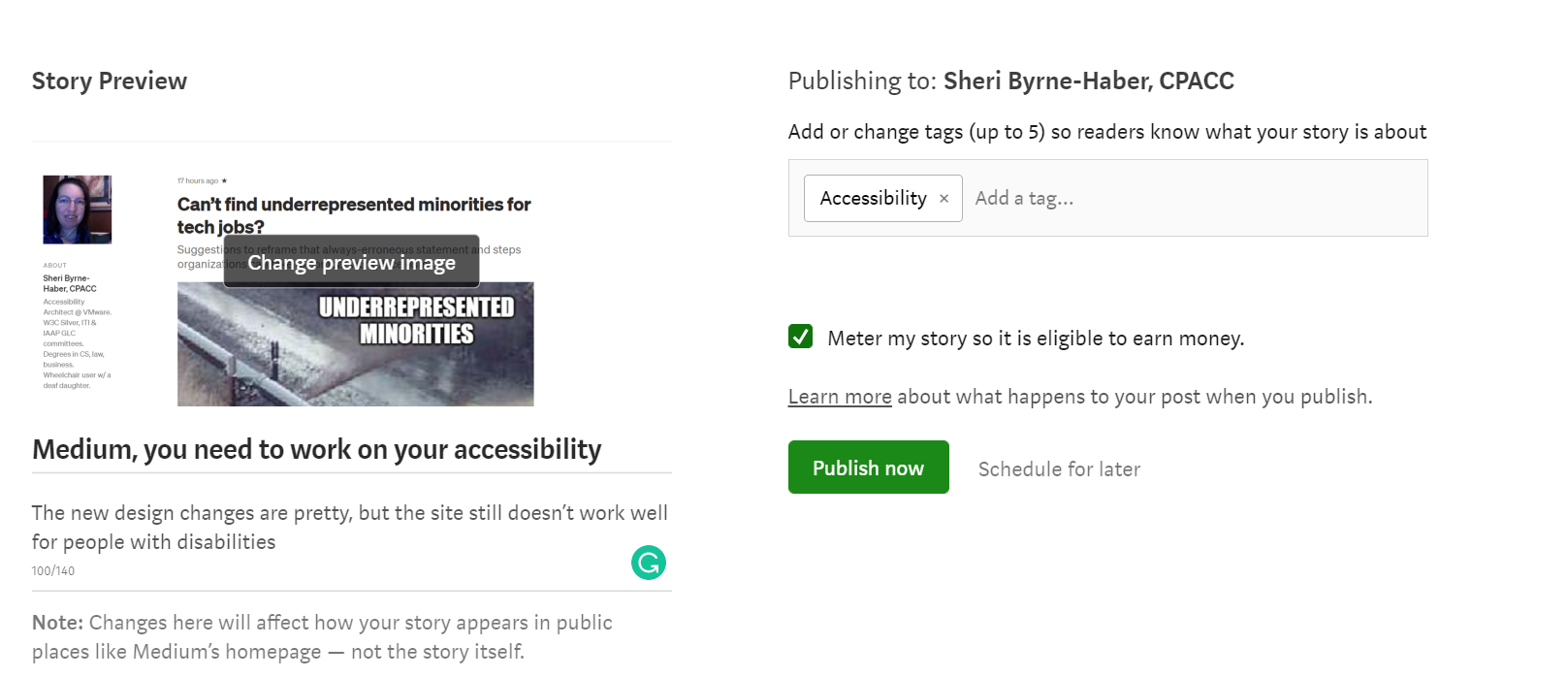Screen dimensions: 1568x678
Task: Click the 'Story Preview' heading
Action: point(110,81)
